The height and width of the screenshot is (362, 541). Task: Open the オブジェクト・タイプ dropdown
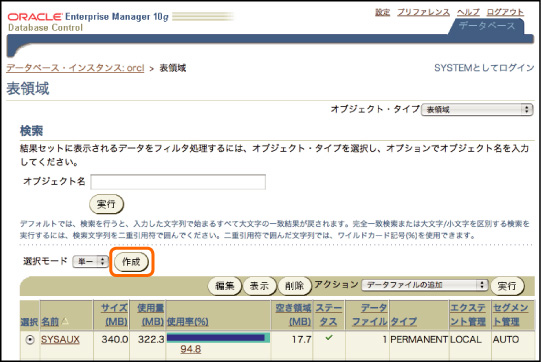477,110
